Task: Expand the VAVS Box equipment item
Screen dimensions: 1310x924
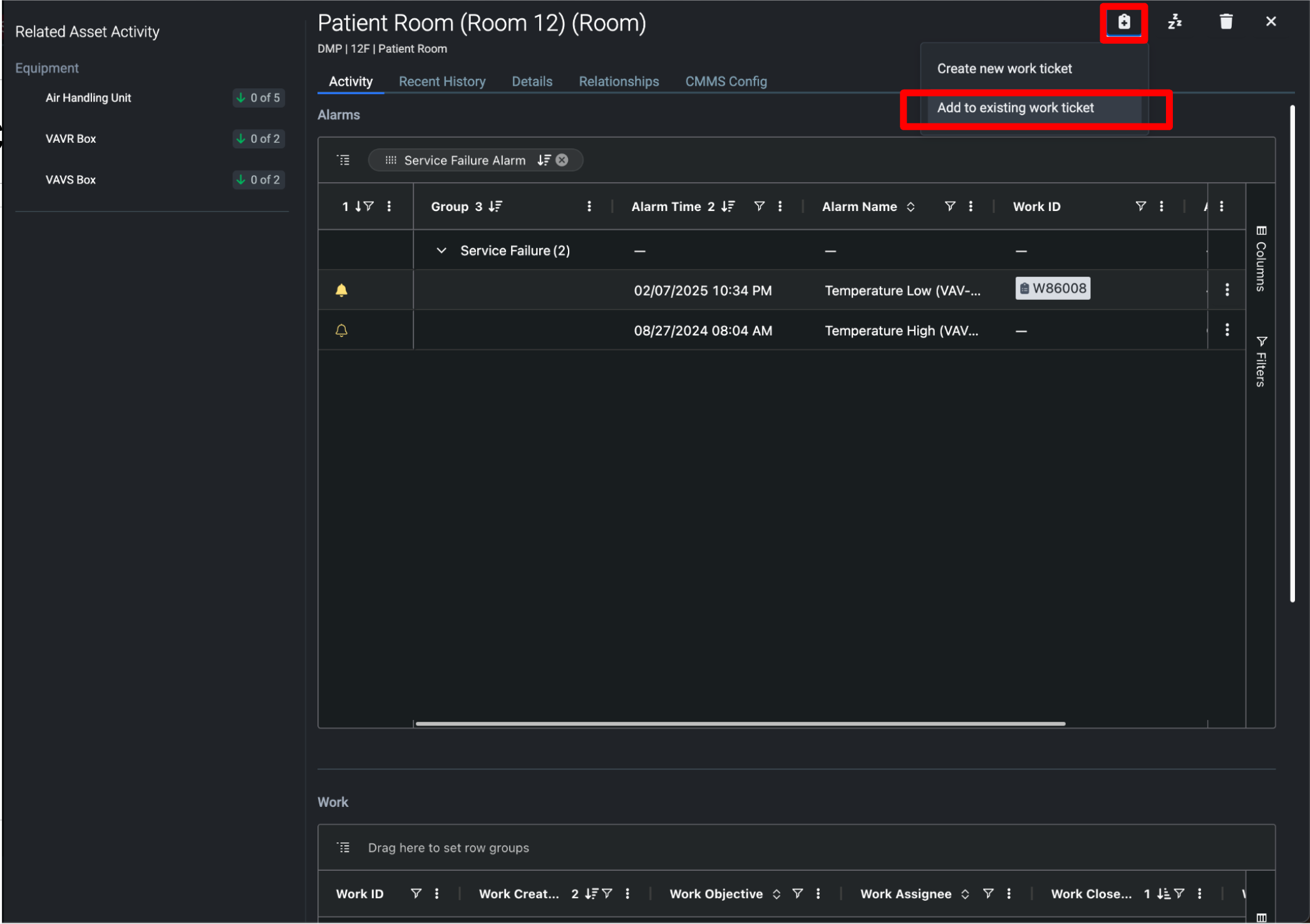Action: (x=71, y=180)
